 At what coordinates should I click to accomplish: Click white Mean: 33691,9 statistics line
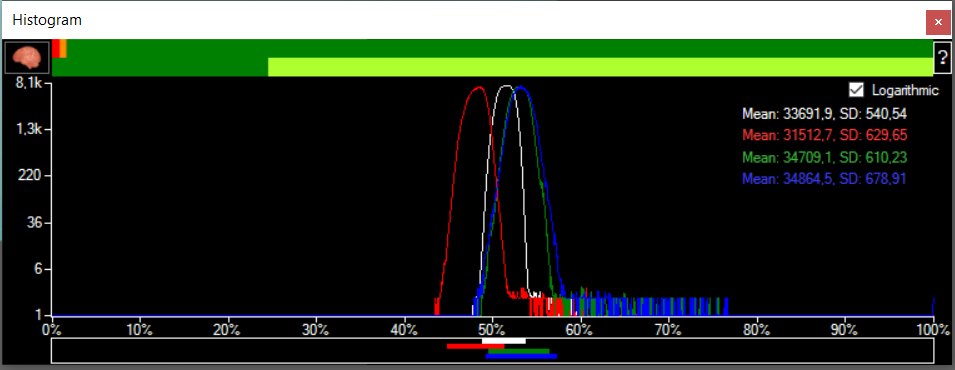pyautogui.click(x=825, y=113)
